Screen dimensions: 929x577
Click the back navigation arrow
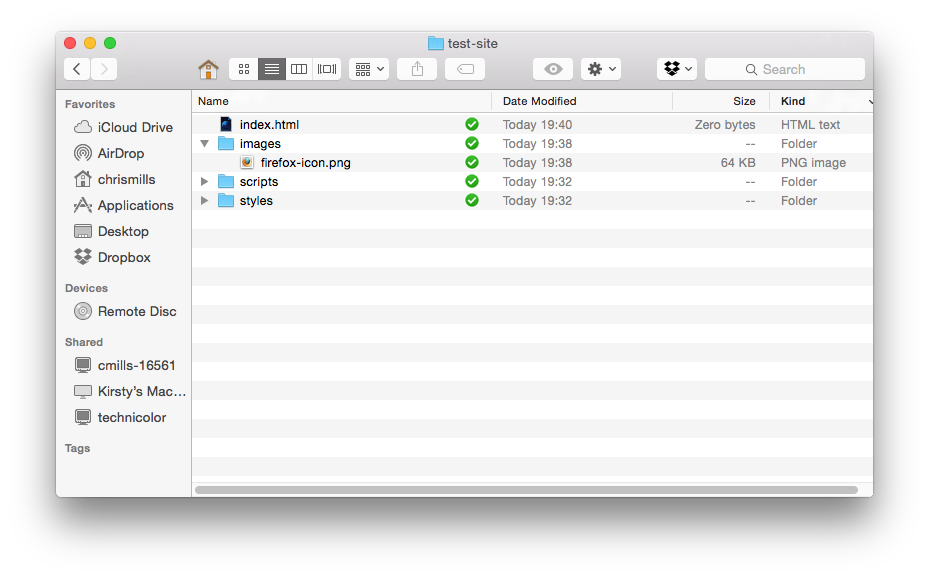[76, 68]
